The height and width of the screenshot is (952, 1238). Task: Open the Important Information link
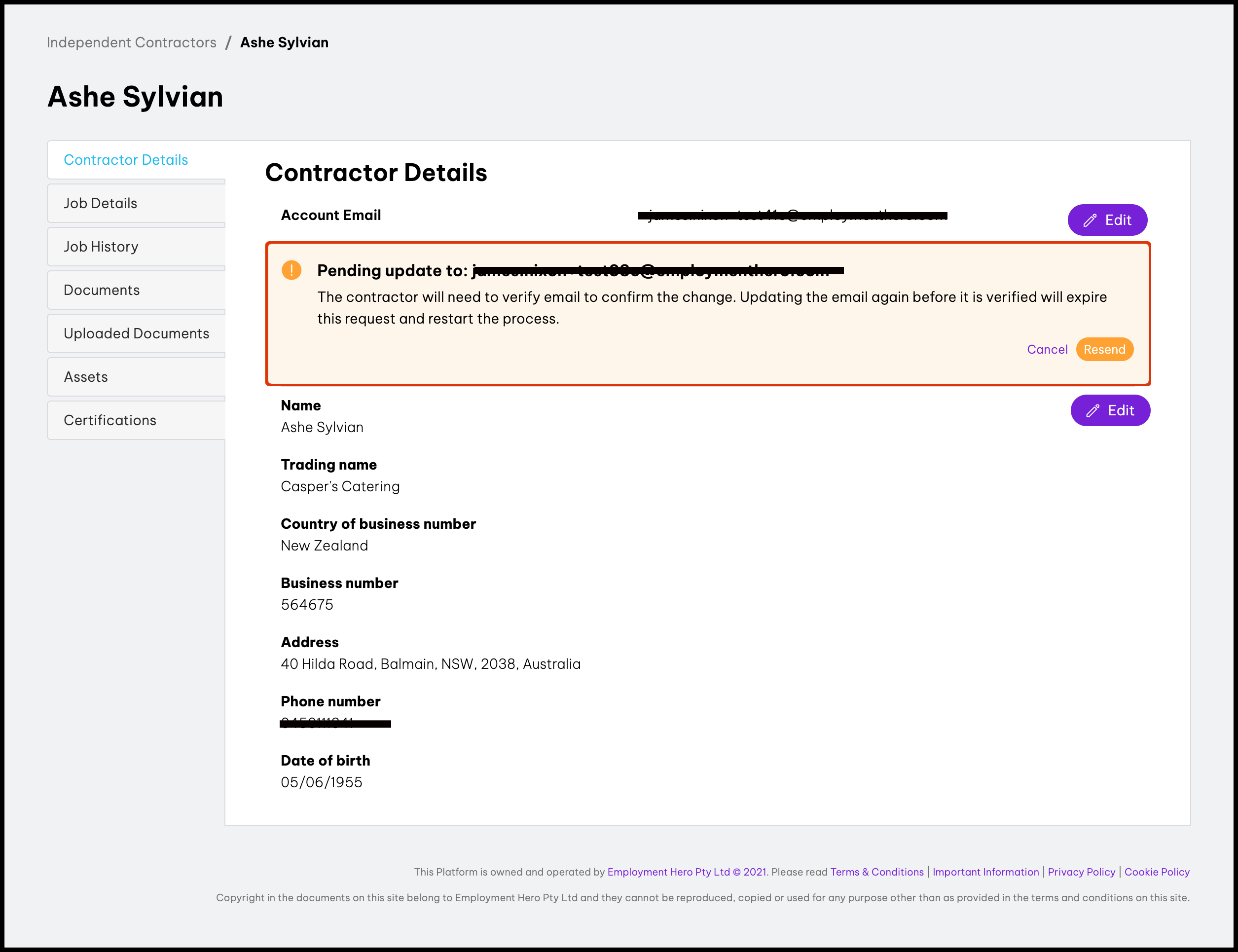click(985, 872)
